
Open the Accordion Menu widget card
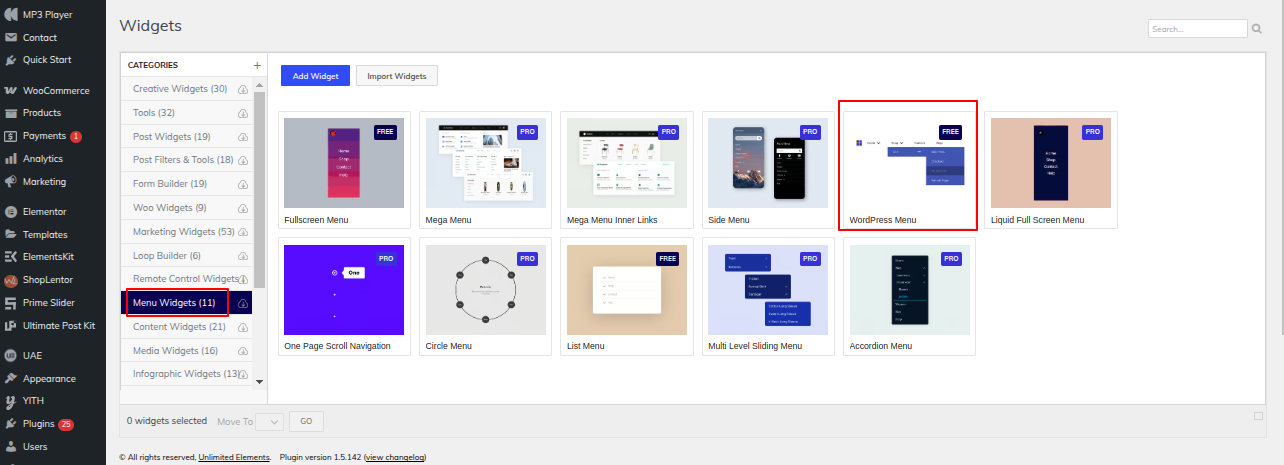909,296
